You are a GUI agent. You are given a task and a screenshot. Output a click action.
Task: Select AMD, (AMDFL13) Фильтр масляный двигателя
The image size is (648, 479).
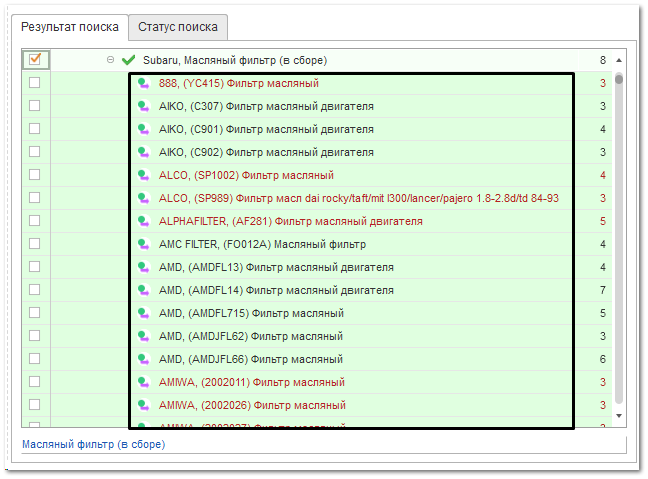tap(276, 267)
